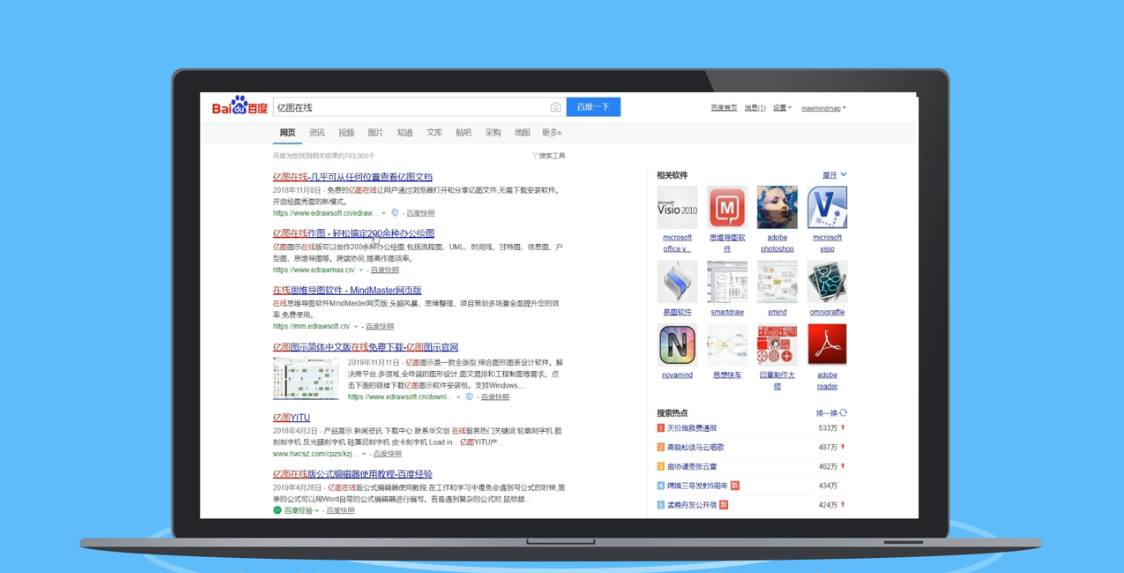Expand arrow next to www.hwcsz.com URL
This screenshot has height=573, width=1124.
point(364,454)
